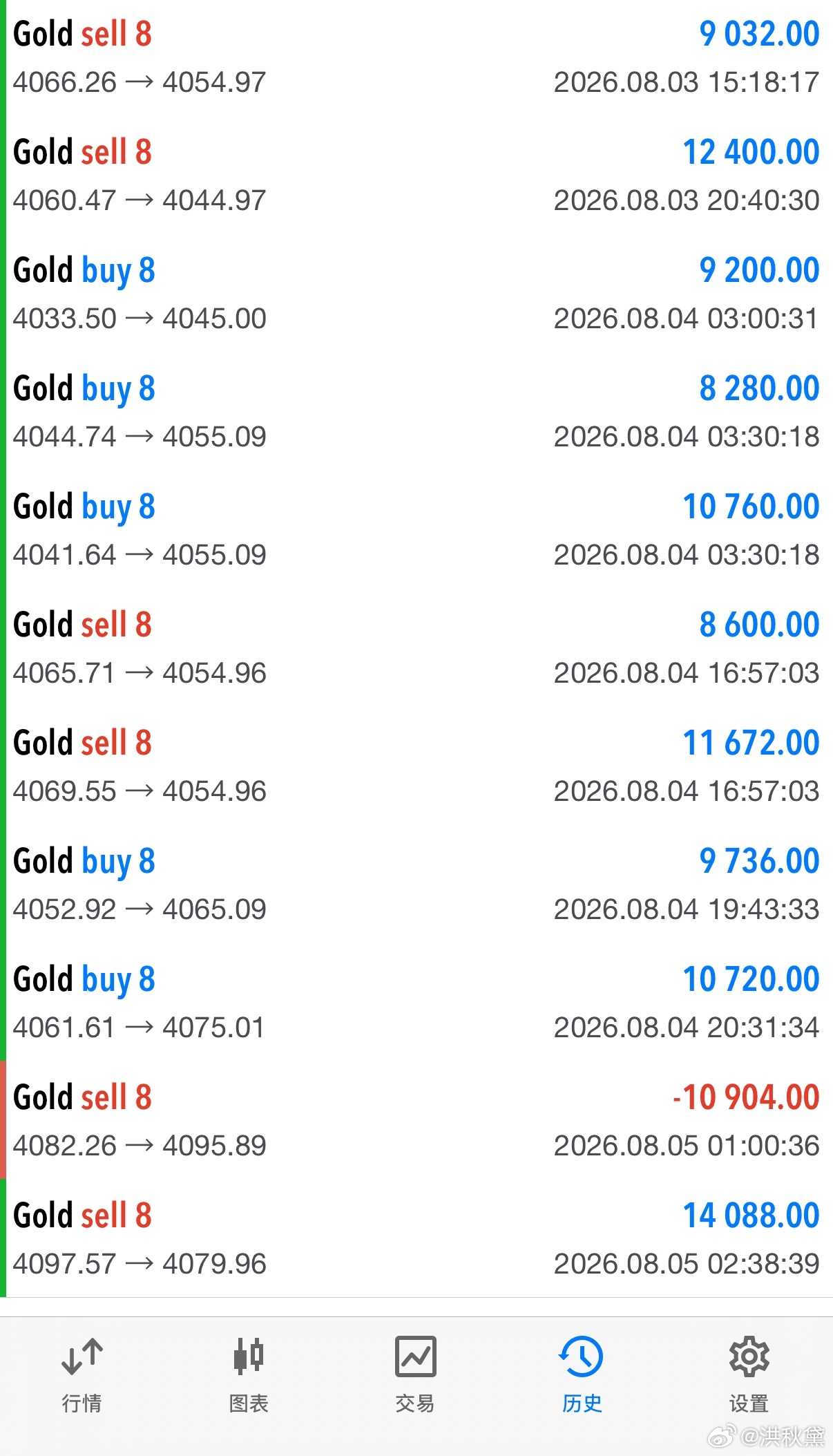Image resolution: width=833 pixels, height=1456 pixels.
Task: Open the 9 736.00 Gold buy trade
Action: [416, 885]
